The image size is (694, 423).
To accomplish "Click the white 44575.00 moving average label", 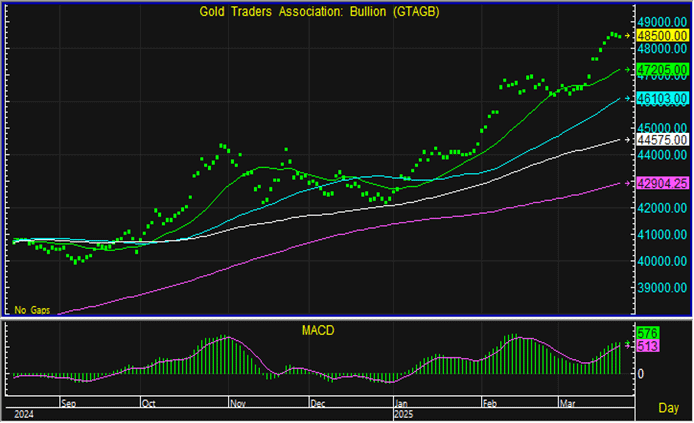I will [661, 139].
